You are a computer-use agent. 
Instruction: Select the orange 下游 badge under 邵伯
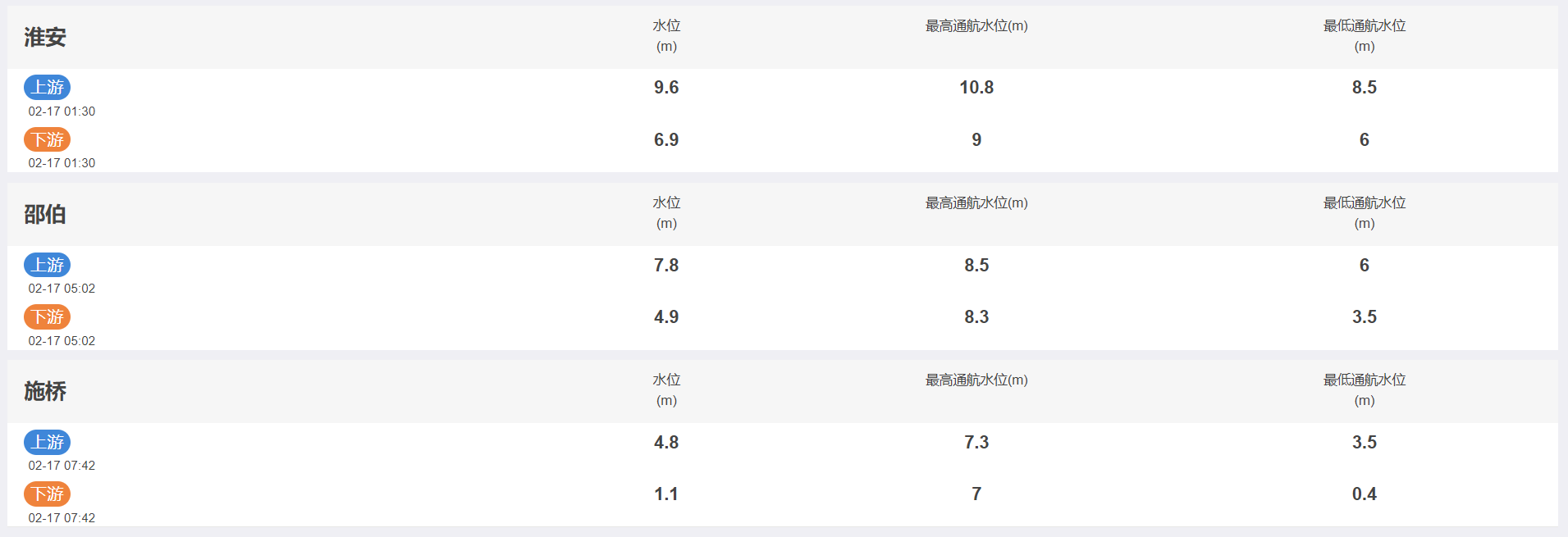tap(47, 316)
